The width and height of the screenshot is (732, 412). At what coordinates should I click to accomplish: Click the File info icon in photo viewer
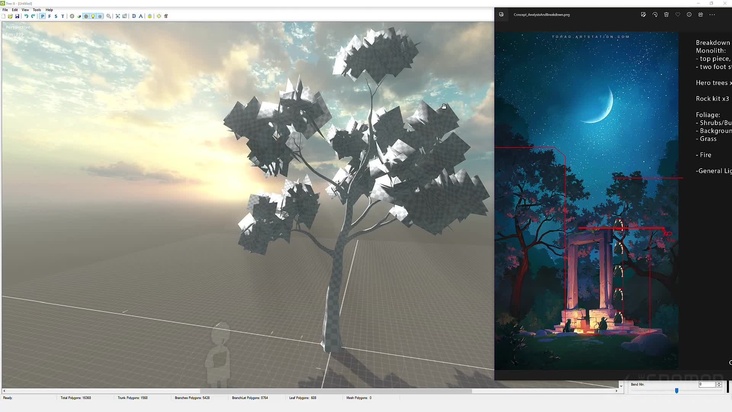click(x=689, y=14)
